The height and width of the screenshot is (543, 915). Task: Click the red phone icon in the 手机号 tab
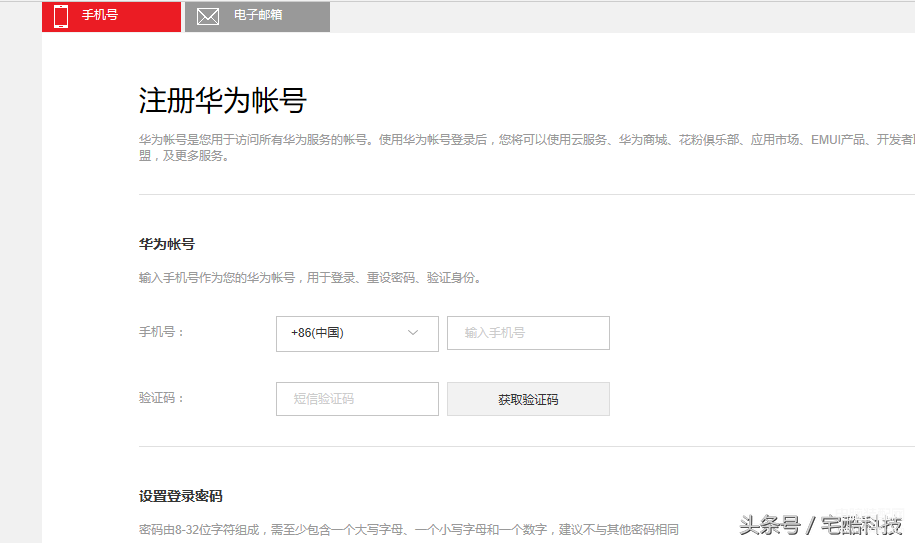click(61, 16)
